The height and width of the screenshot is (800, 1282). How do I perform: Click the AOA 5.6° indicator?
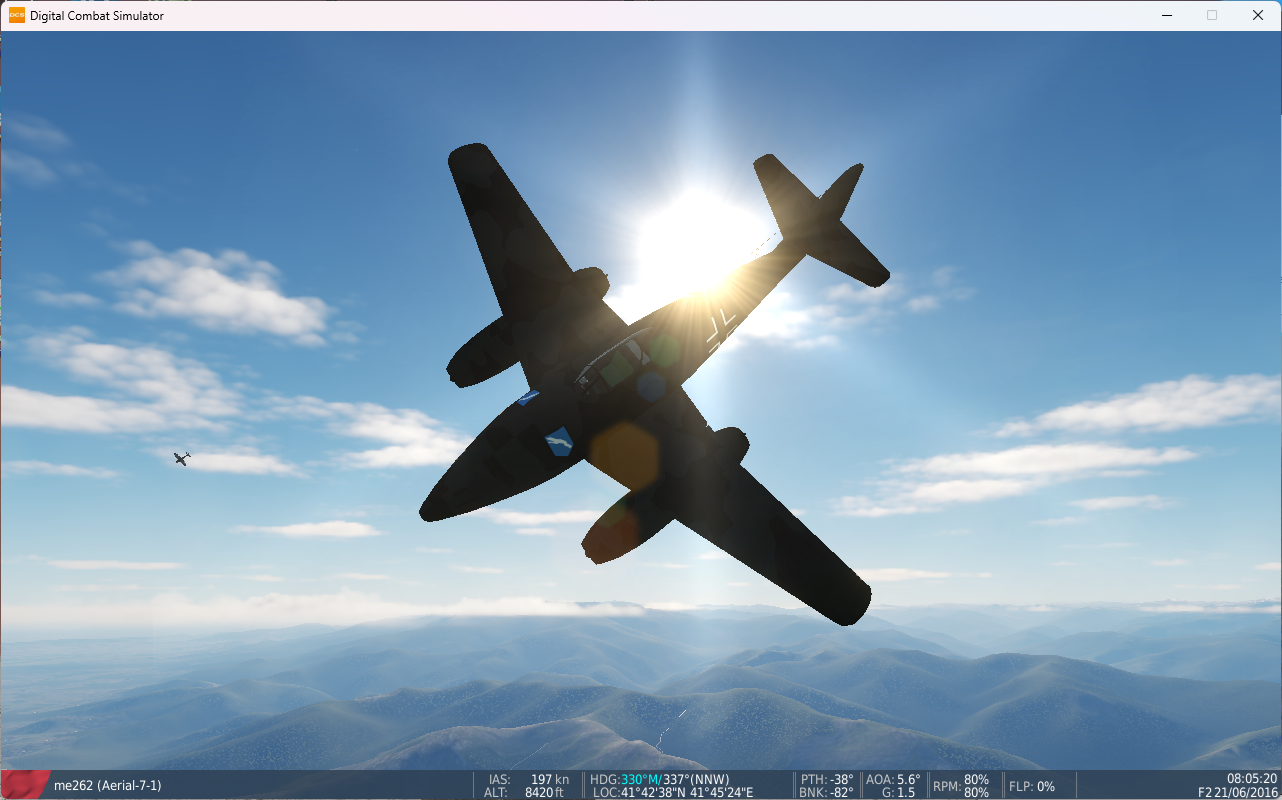tap(892, 779)
